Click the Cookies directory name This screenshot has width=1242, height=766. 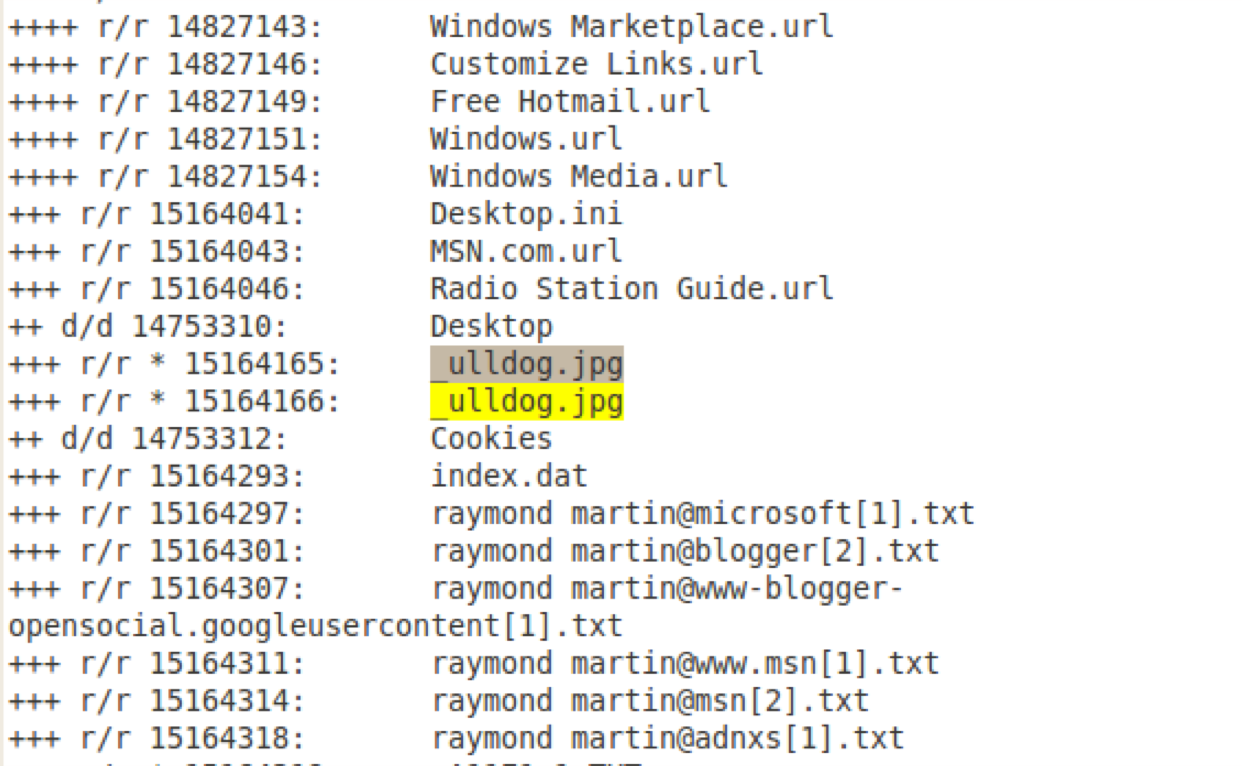(491, 439)
